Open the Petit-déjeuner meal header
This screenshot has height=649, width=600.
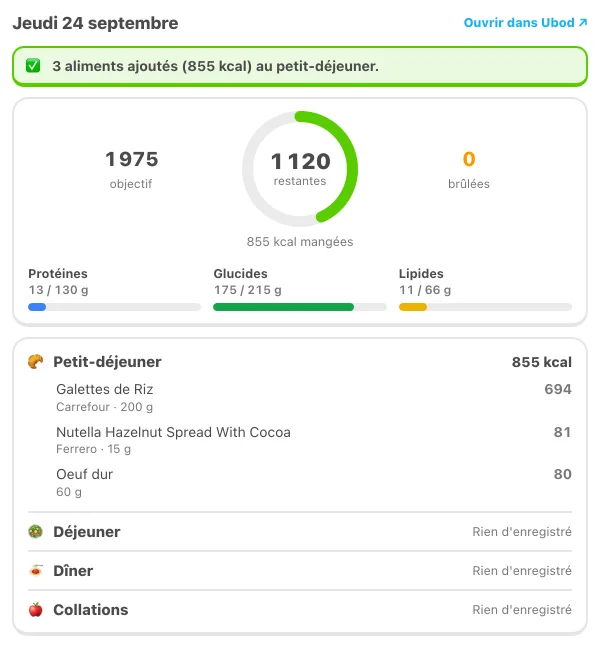(300, 362)
